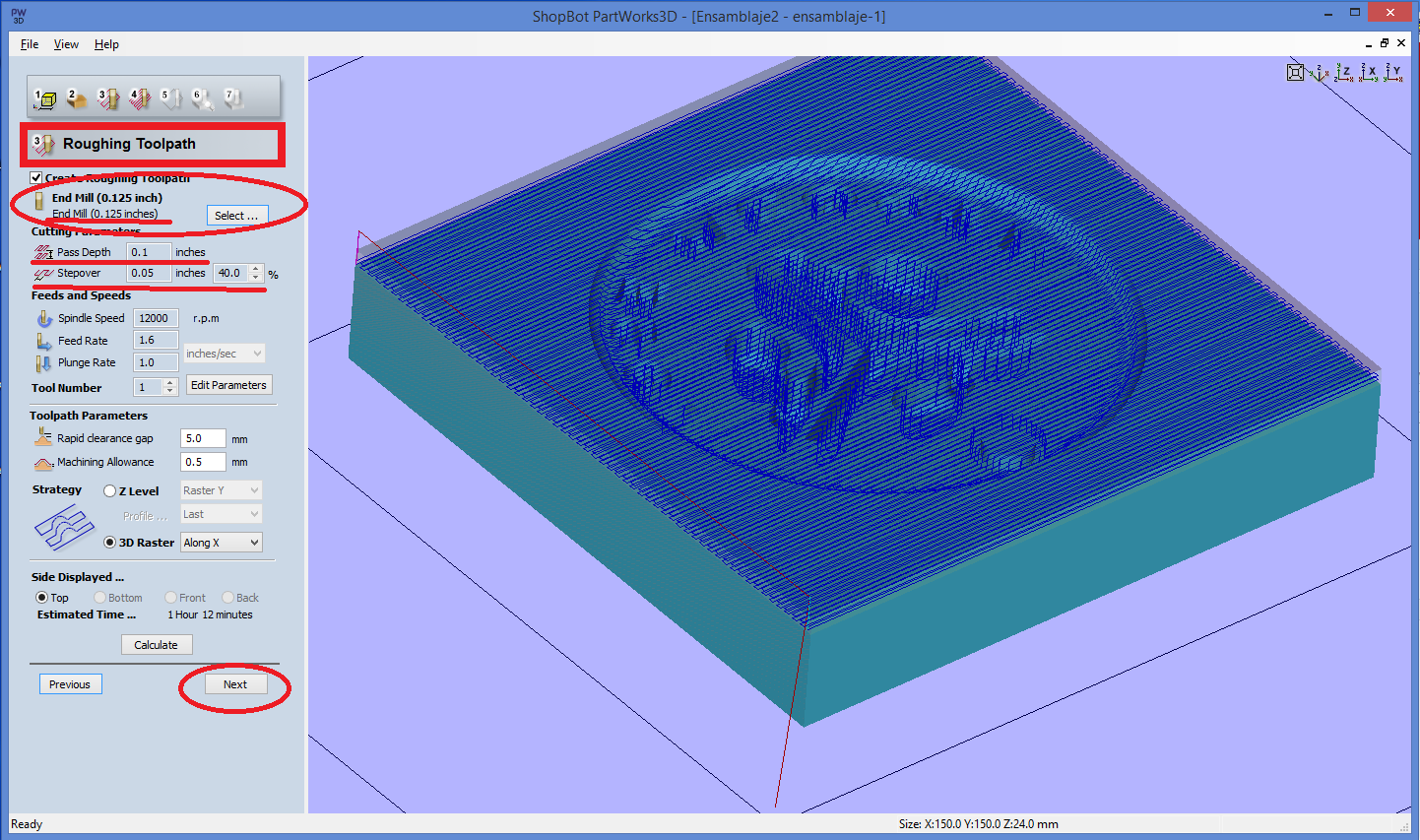Click the End Mill tool icon

[40, 200]
